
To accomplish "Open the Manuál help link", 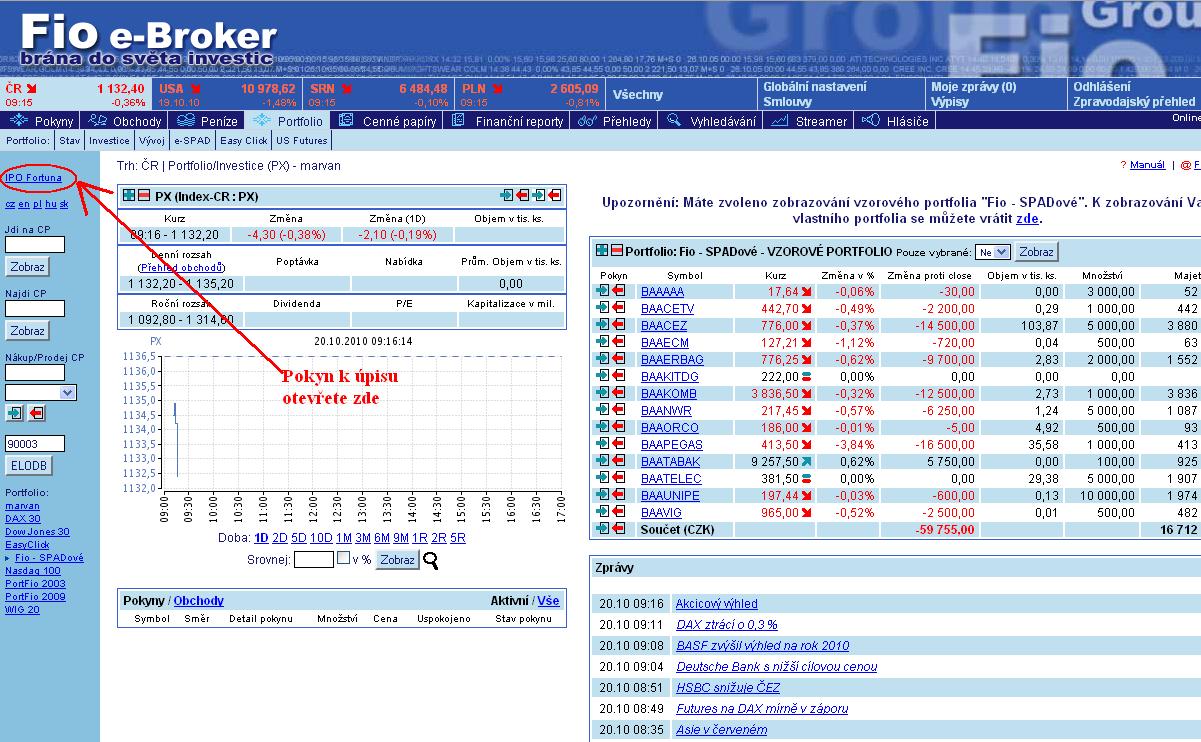I will coord(1147,165).
